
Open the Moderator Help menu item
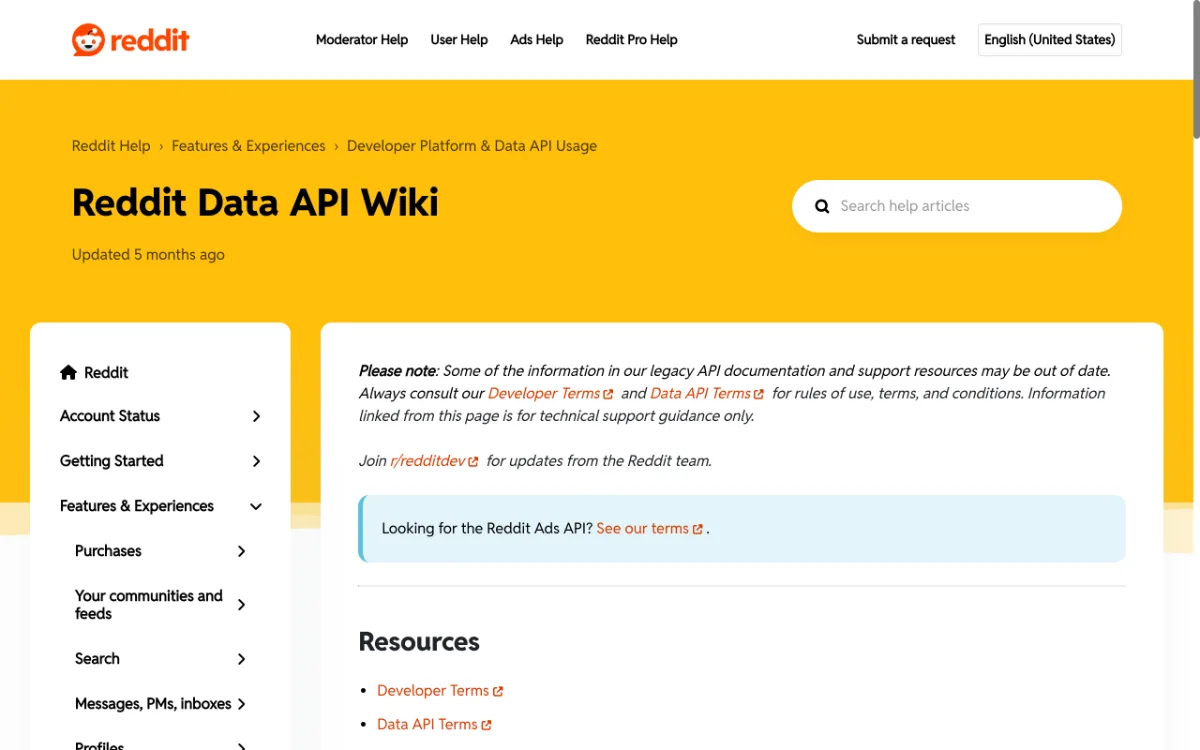(362, 40)
